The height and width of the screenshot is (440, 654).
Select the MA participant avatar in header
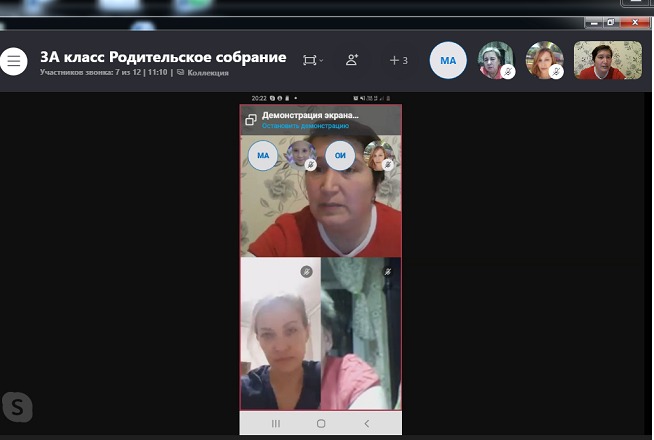pos(448,61)
